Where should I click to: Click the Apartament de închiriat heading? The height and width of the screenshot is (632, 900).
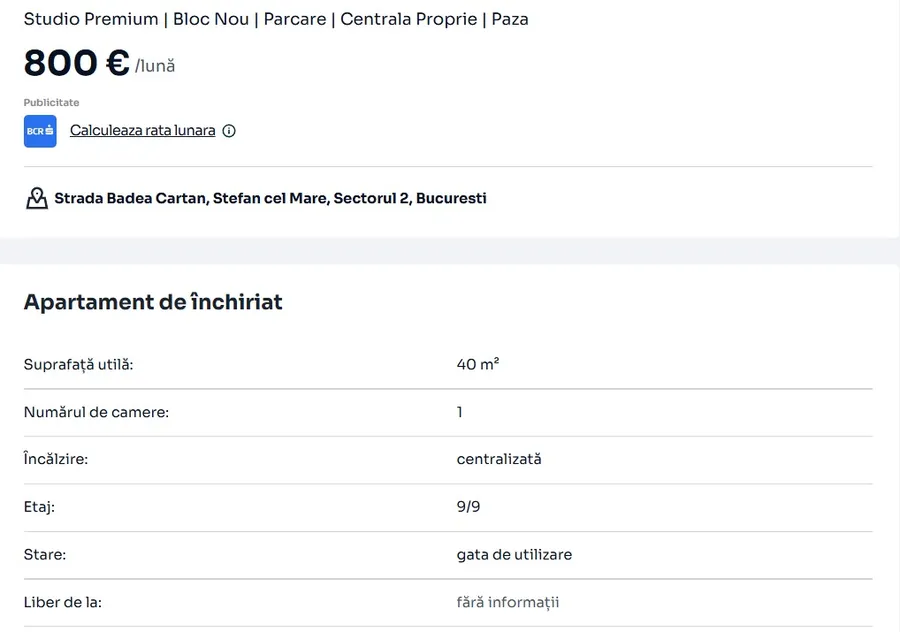[x=153, y=302]
